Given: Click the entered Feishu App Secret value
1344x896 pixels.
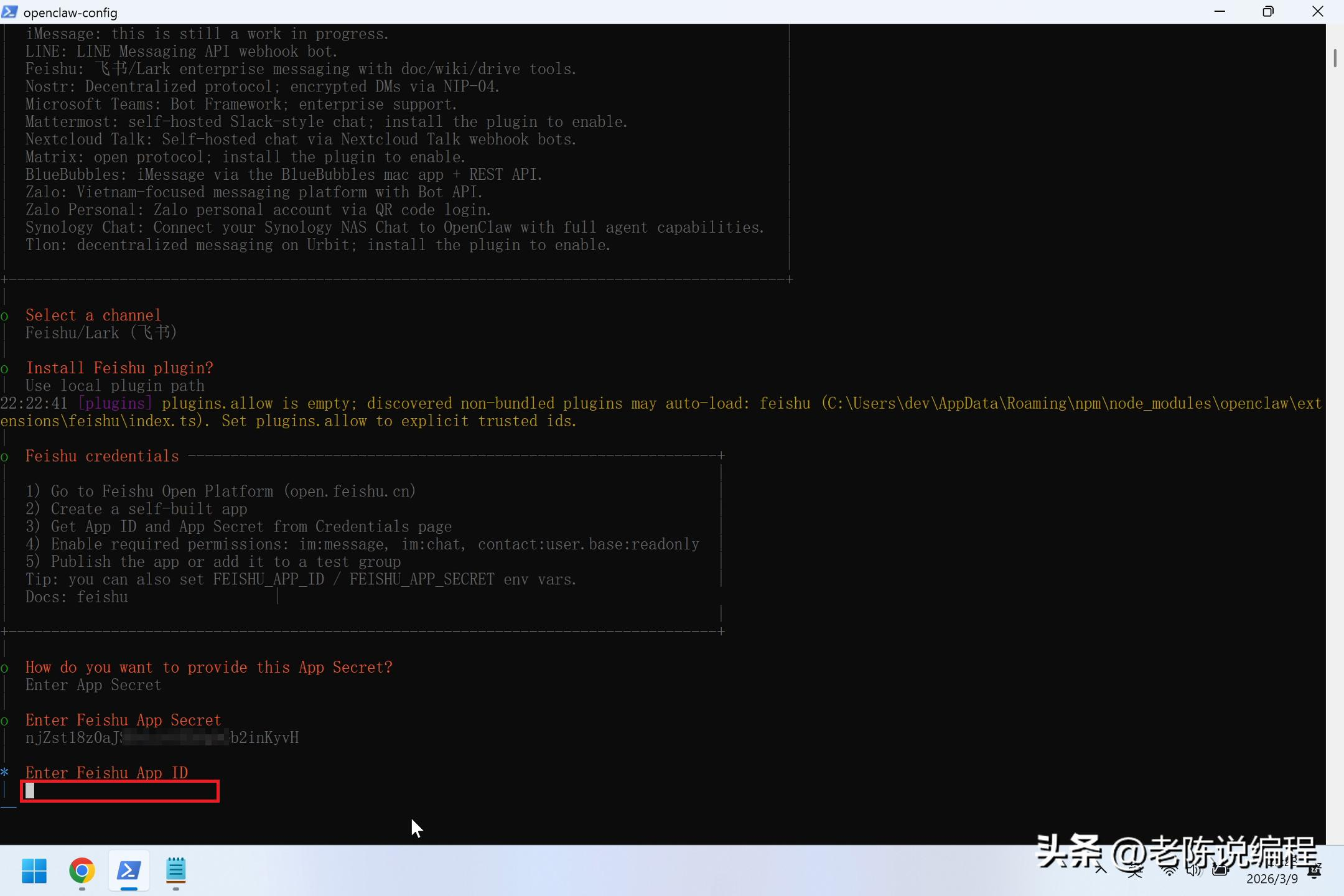Looking at the screenshot, I should (x=162, y=738).
